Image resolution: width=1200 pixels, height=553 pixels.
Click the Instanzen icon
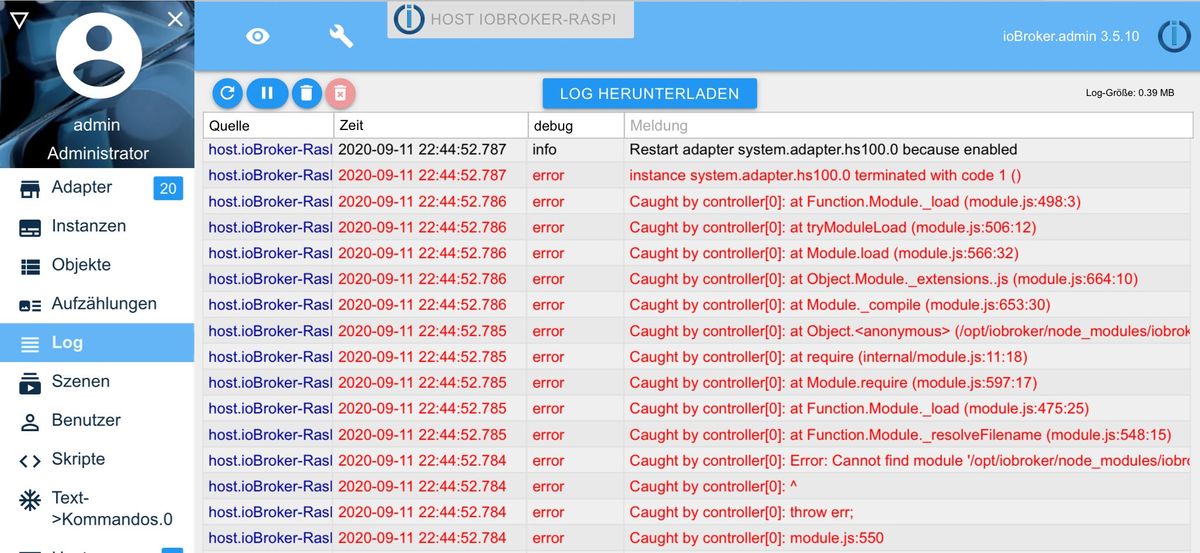click(x=31, y=227)
